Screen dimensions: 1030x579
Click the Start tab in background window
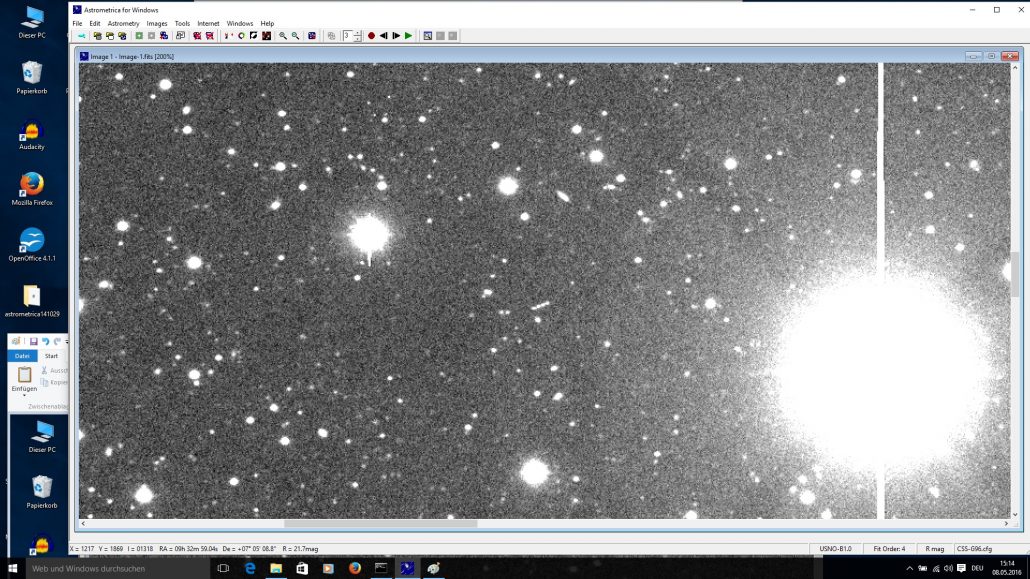tap(51, 356)
